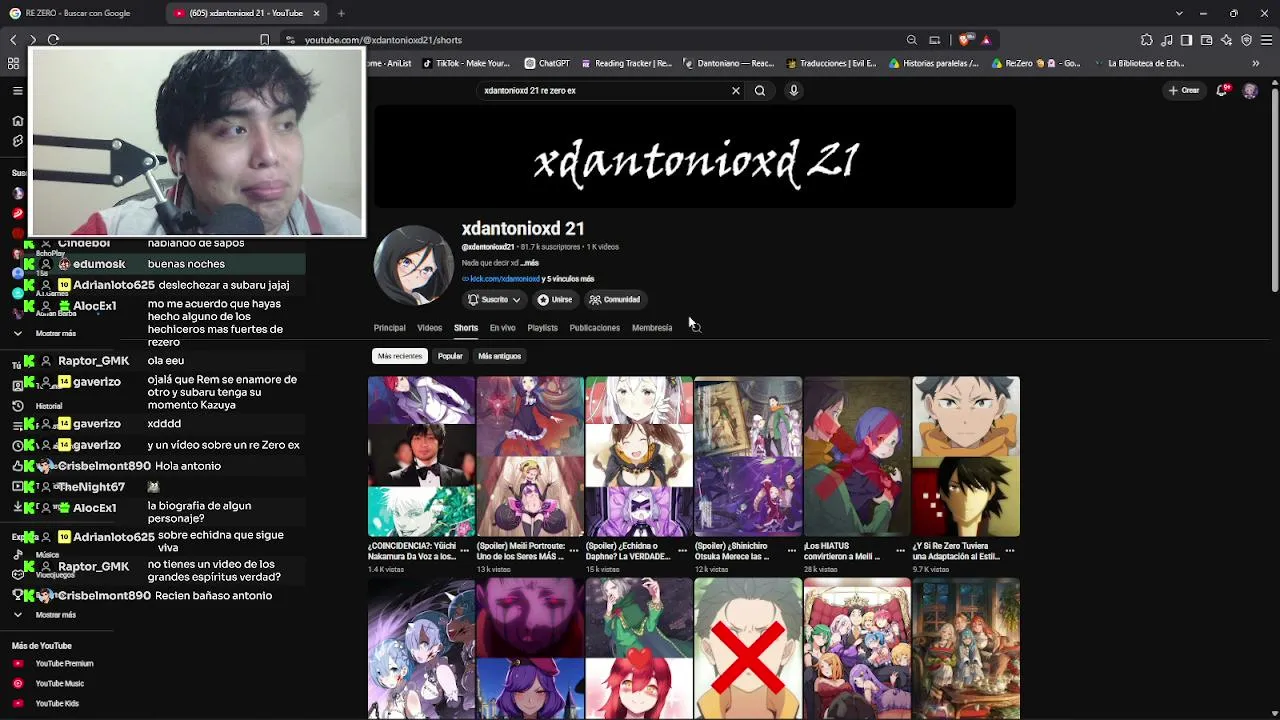Image resolution: width=1280 pixels, height=720 pixels.
Task: Open the Principal channel tab
Action: [390, 328]
